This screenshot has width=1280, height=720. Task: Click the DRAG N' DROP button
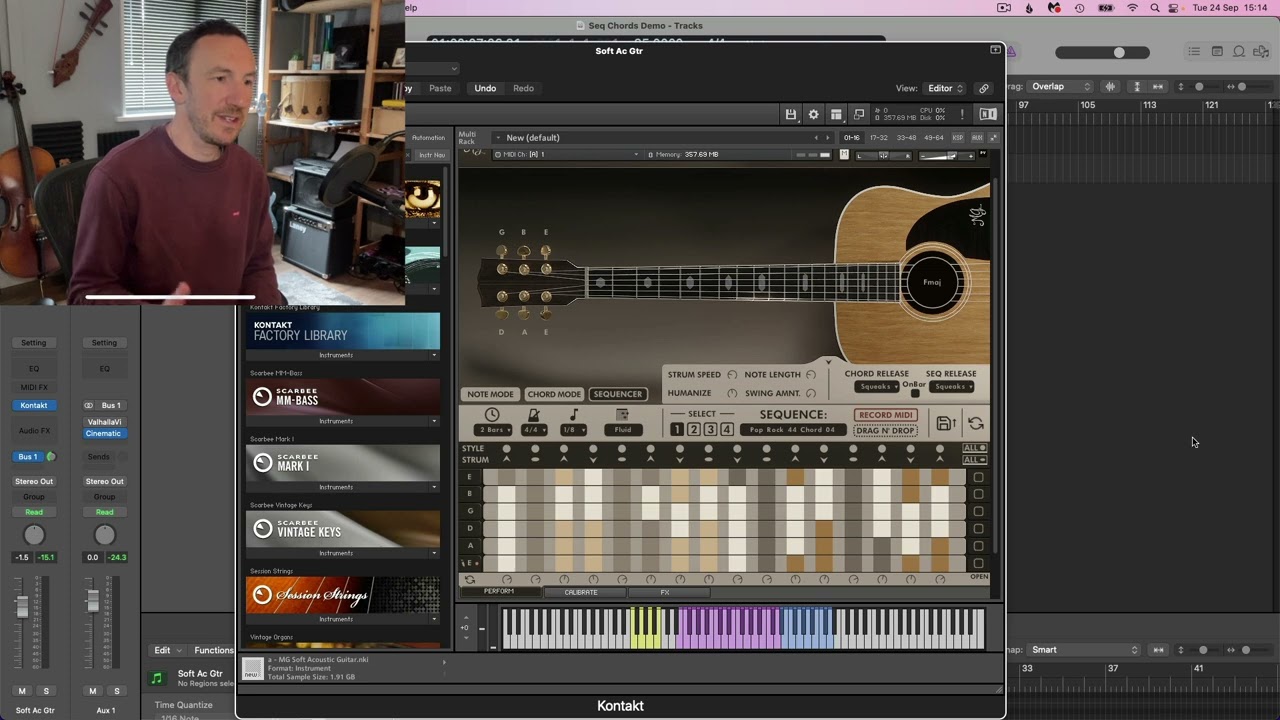coord(885,430)
